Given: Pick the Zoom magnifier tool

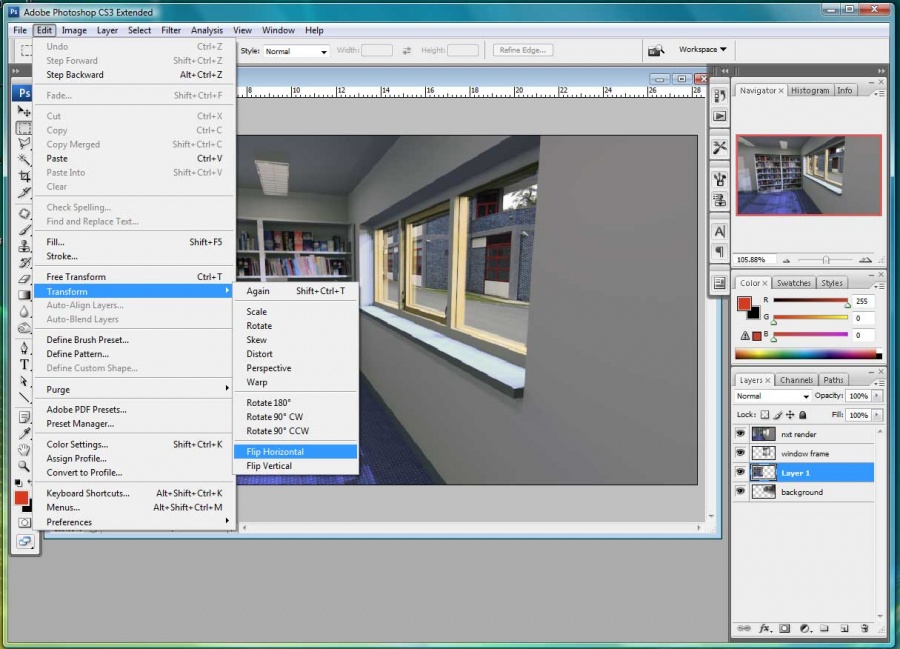Looking at the screenshot, I should click(24, 466).
